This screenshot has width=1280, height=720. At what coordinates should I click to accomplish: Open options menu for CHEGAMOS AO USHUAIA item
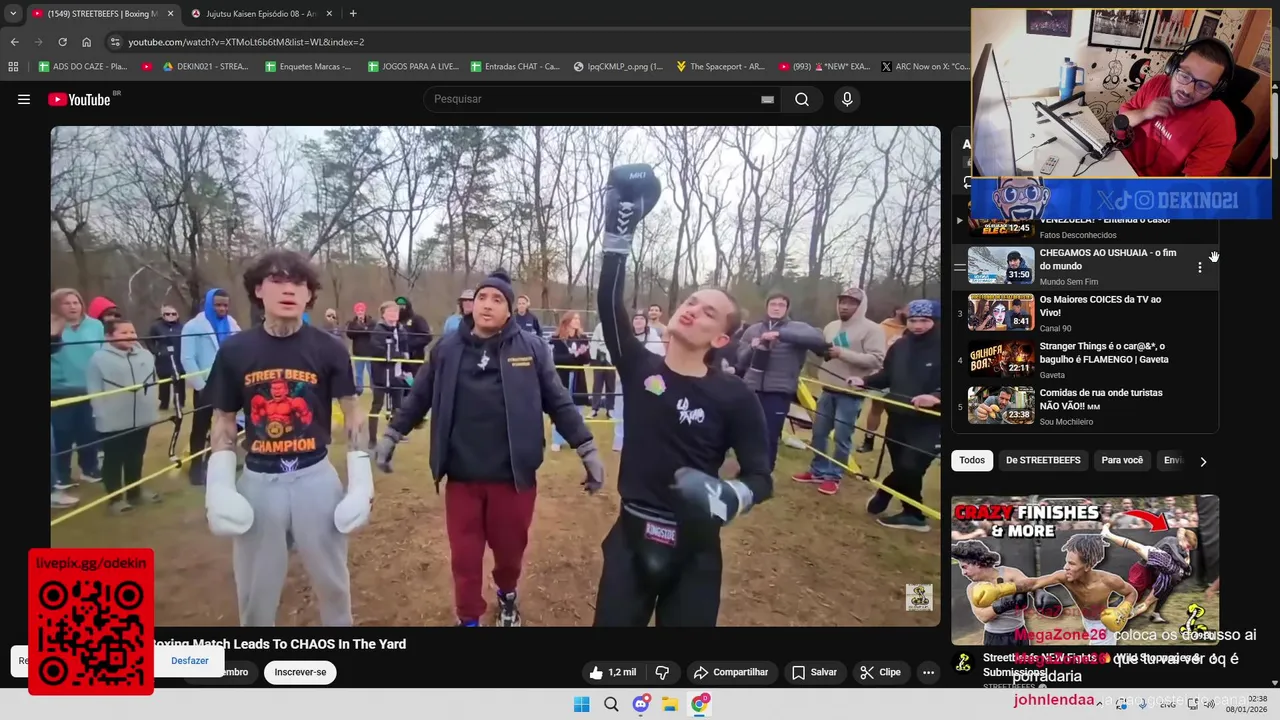pyautogui.click(x=1200, y=267)
